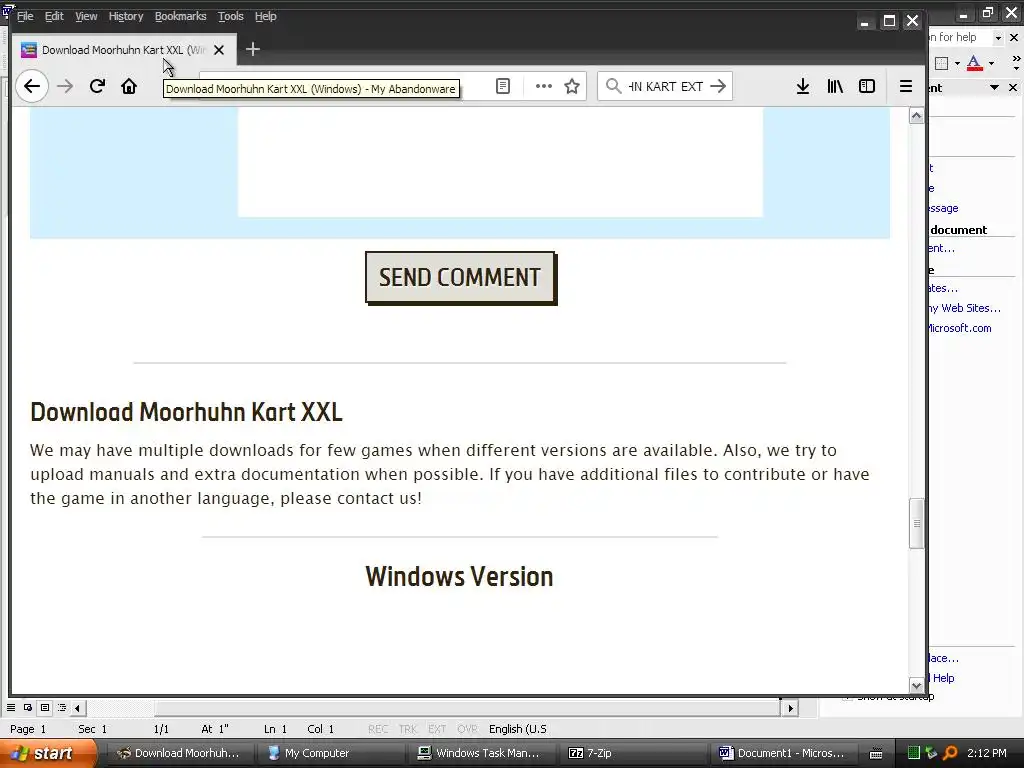Open the browser downloads panel
The image size is (1024, 768).
[x=803, y=86]
